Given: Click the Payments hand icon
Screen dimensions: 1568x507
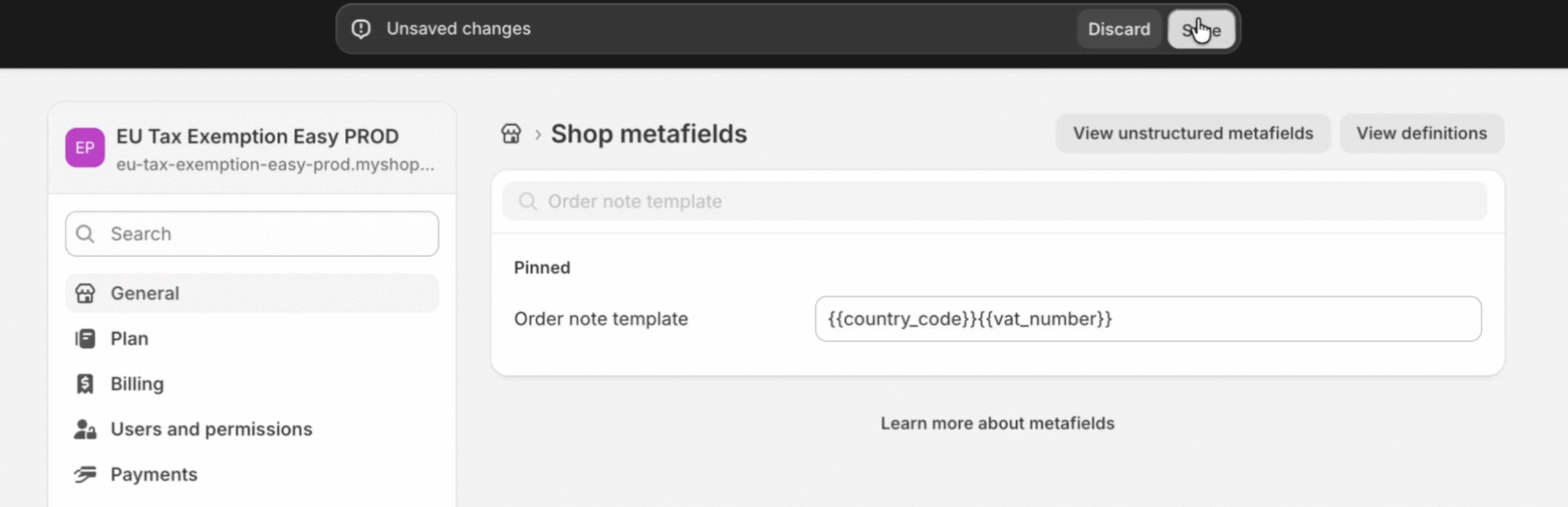Looking at the screenshot, I should click(85, 475).
